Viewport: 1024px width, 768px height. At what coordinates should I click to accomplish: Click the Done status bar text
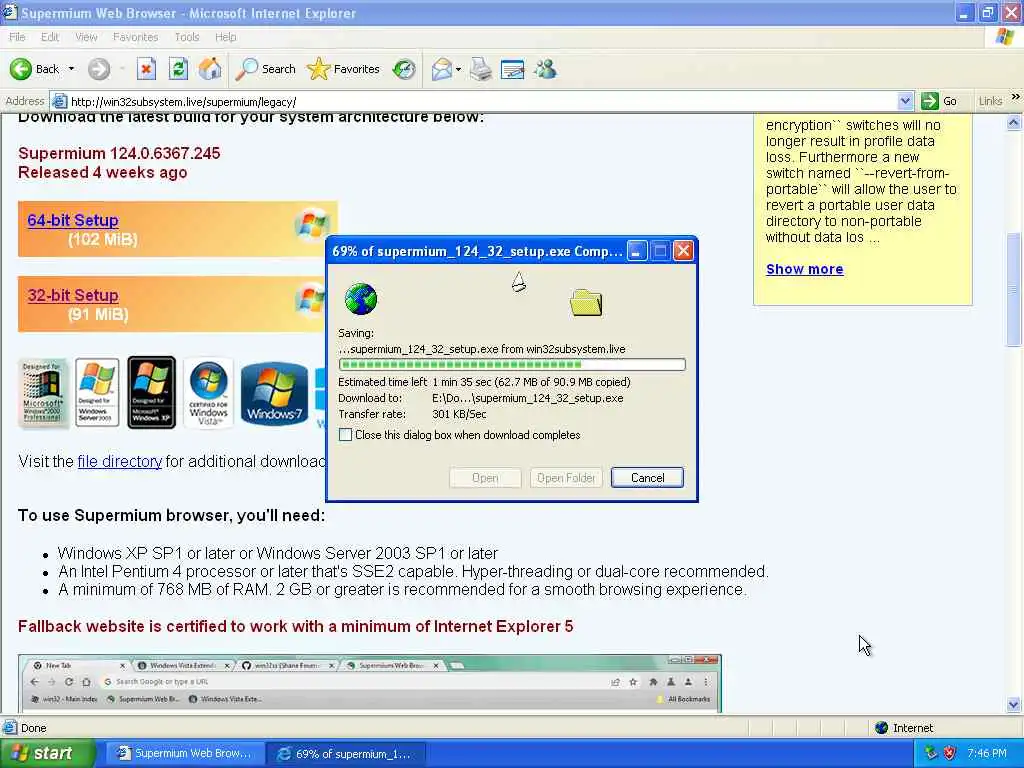(x=33, y=728)
